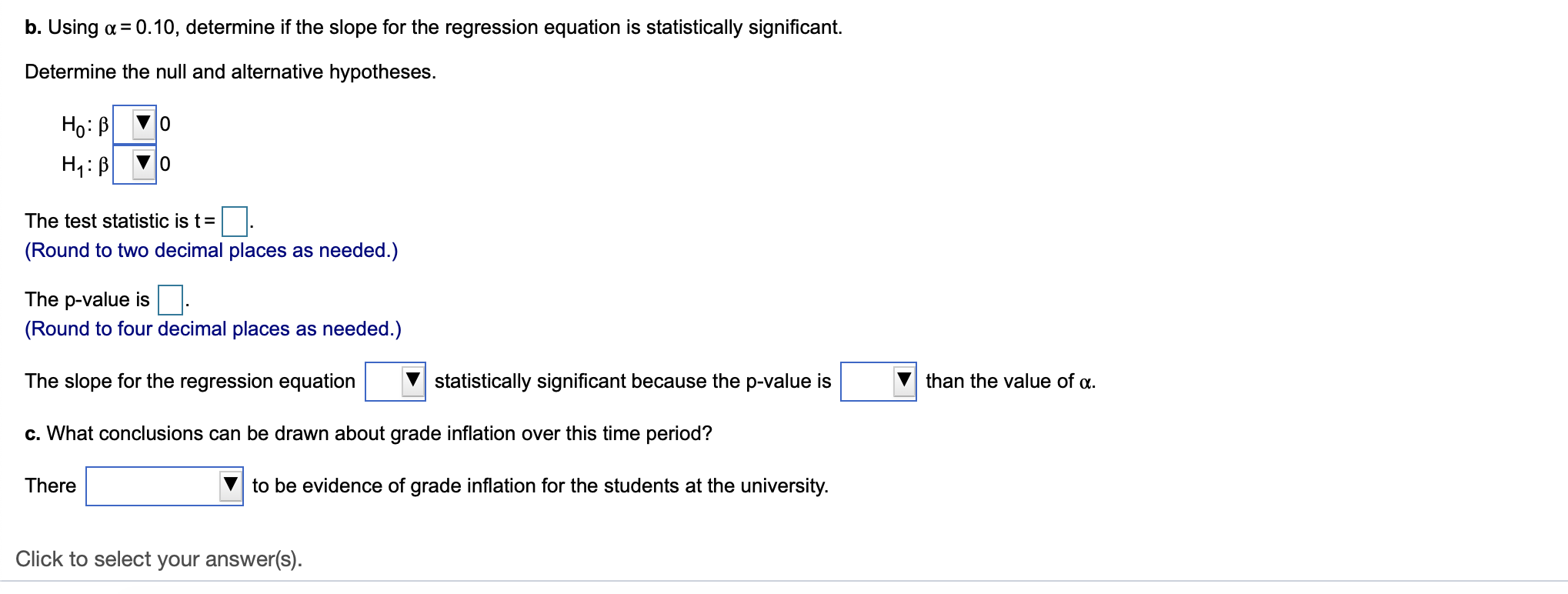The width and height of the screenshot is (1568, 594).
Task: Expand dropdown before "than the value of α"
Action: [x=878, y=381]
